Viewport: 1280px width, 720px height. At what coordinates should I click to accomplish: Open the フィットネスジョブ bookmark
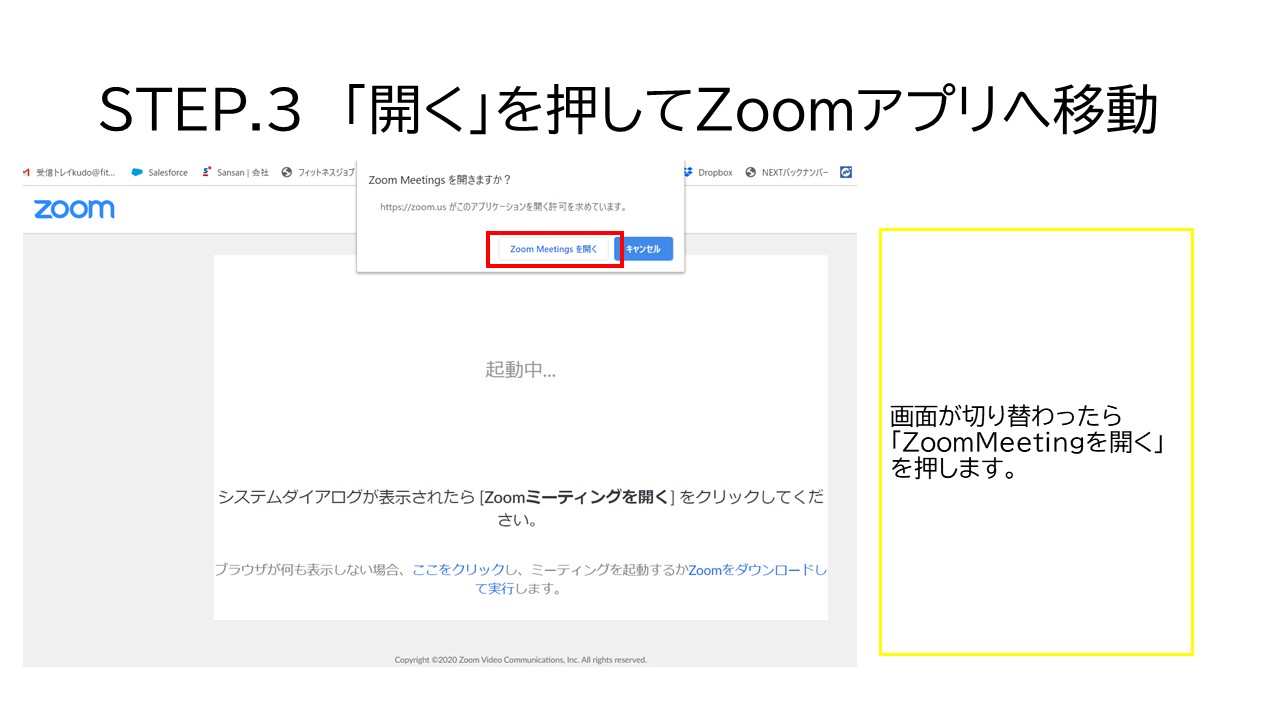318,172
